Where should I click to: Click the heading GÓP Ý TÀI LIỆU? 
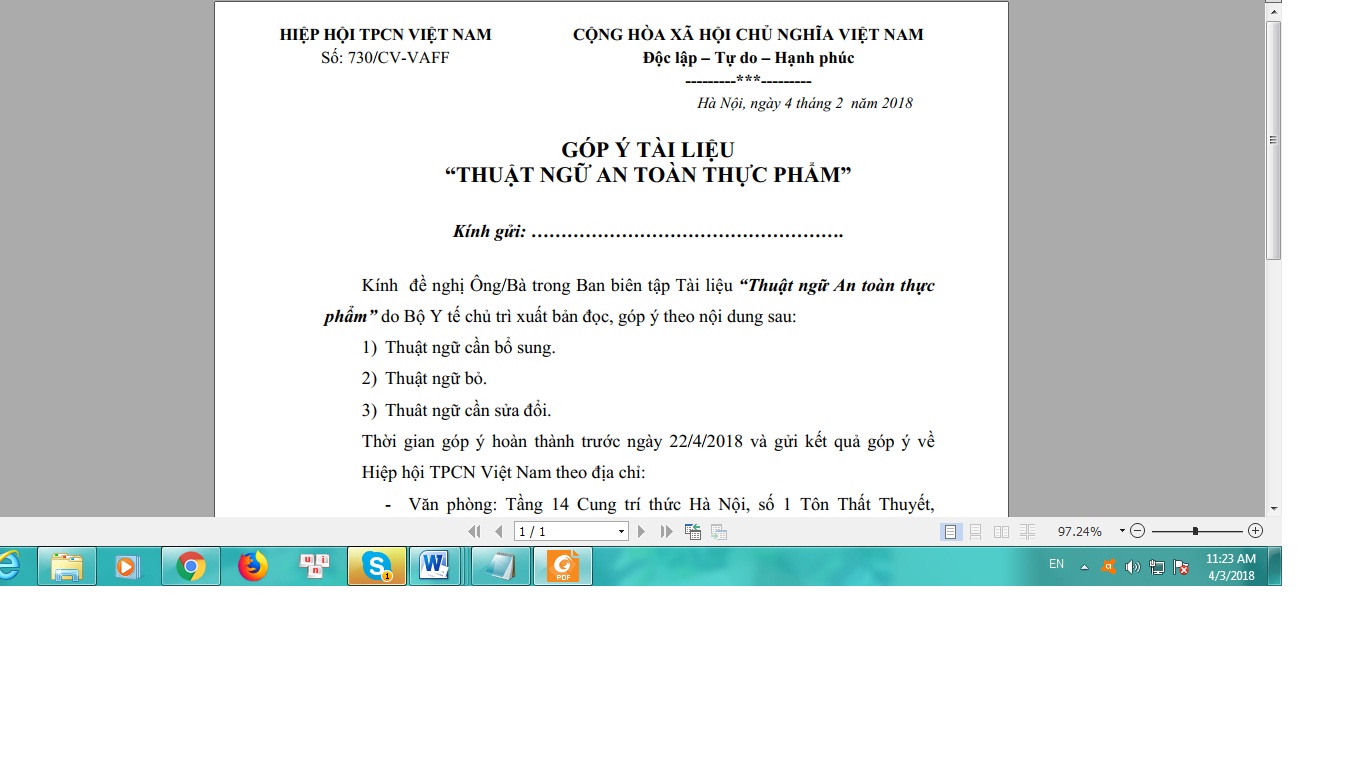[x=648, y=150]
